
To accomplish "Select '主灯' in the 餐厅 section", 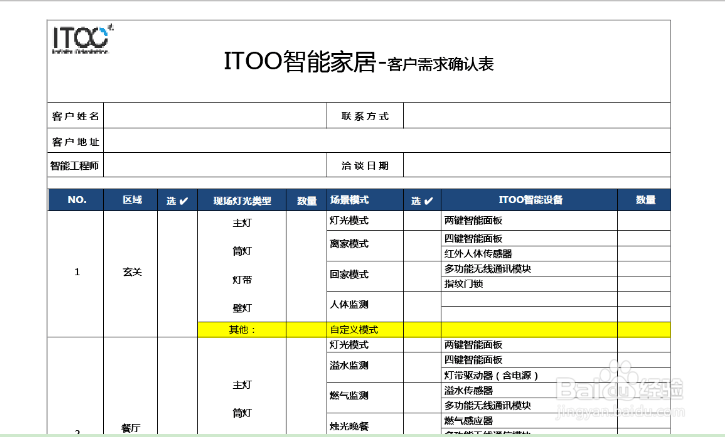I will point(242,385).
